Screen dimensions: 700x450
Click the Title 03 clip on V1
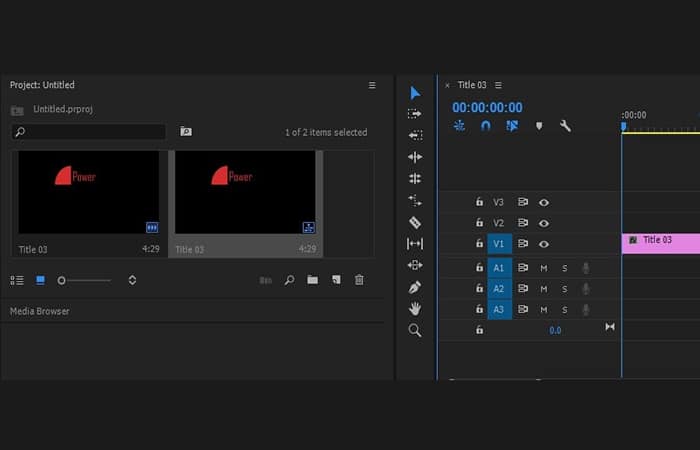click(660, 241)
